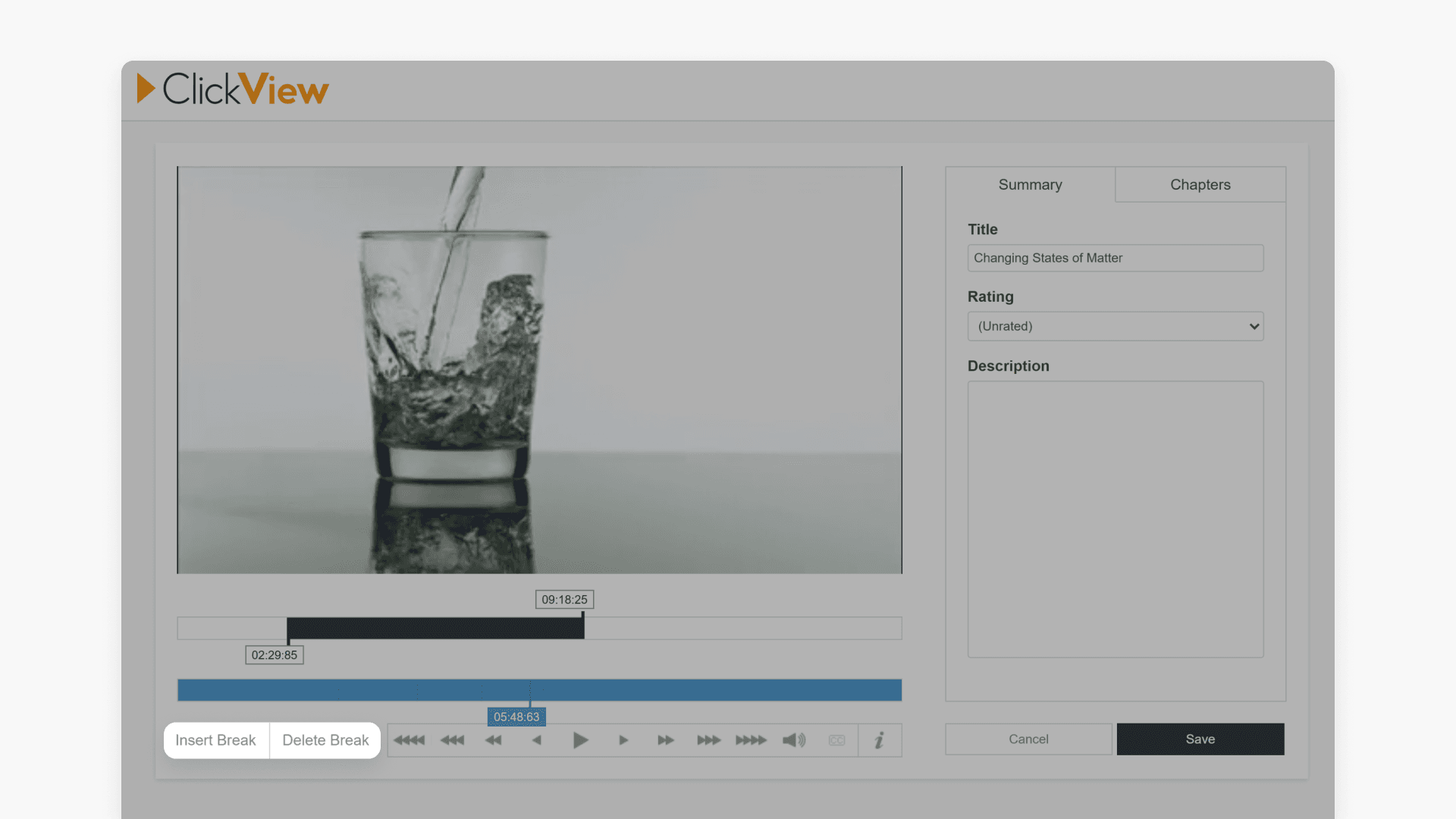Step forward with small right arrow

[623, 740]
